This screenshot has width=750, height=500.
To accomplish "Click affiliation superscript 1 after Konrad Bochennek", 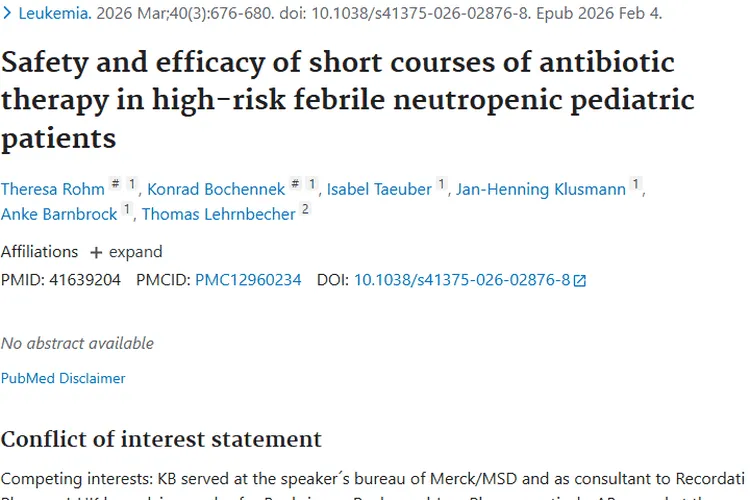I will pyautogui.click(x=312, y=185).
